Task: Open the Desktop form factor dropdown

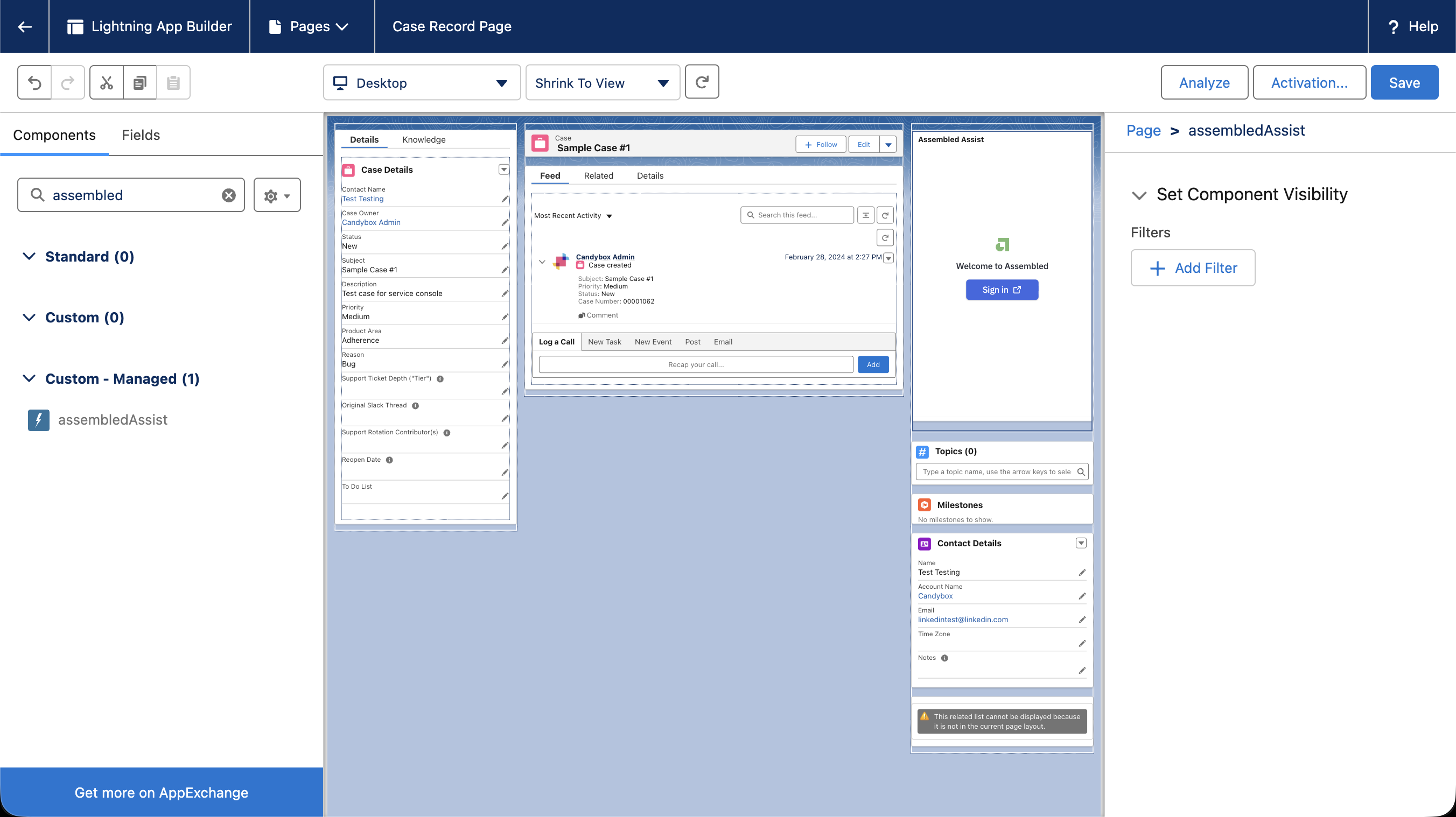Action: tap(422, 83)
